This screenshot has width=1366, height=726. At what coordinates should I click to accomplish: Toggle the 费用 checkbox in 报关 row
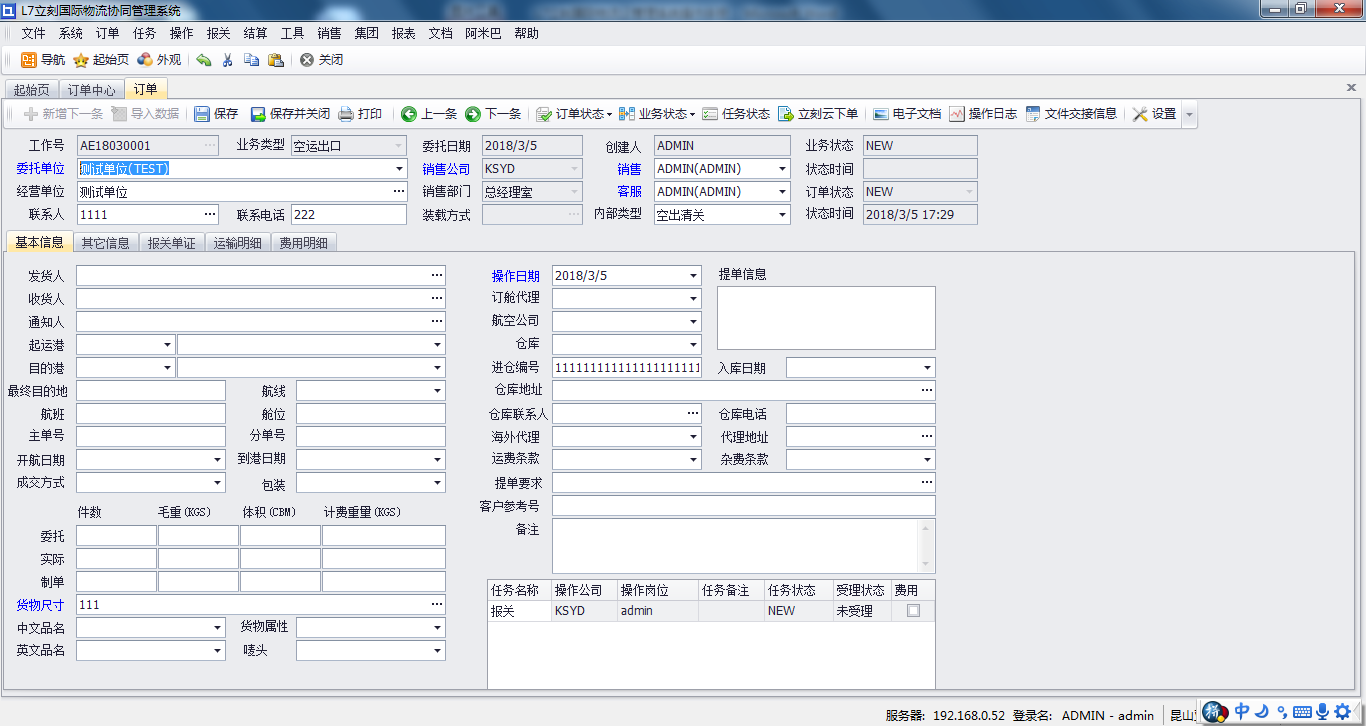[913, 611]
